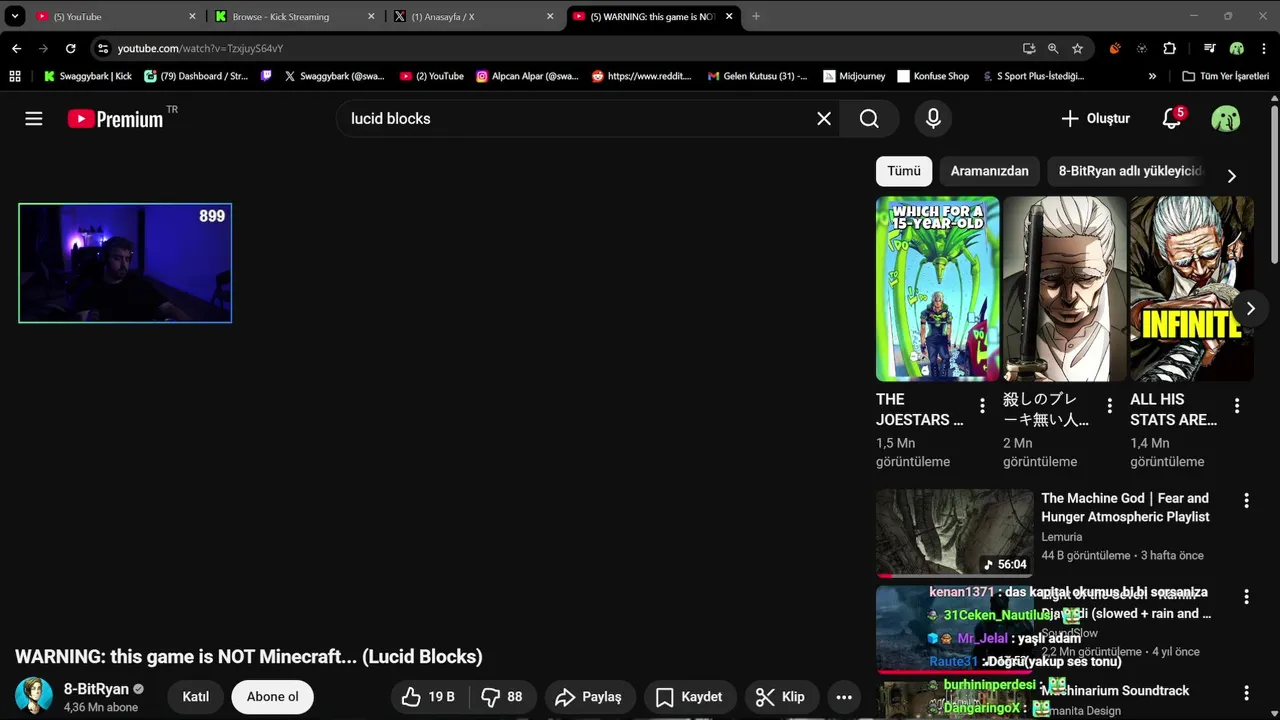Save video with Kaydet button
Image resolution: width=1280 pixels, height=720 pixels.
pos(689,697)
